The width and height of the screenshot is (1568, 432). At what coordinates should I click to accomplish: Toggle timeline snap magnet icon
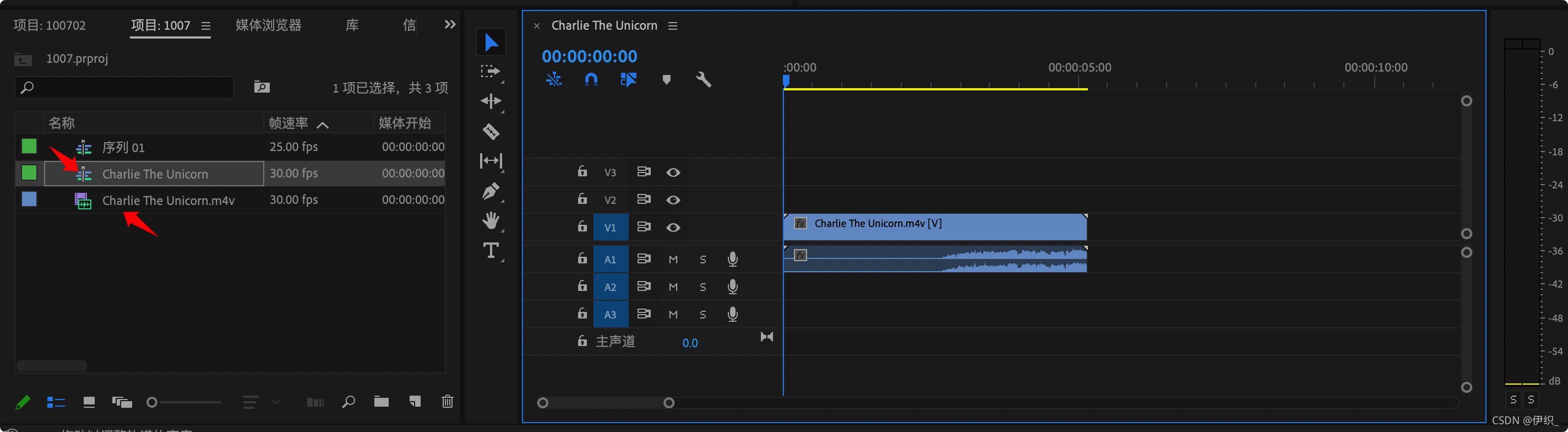tap(591, 79)
